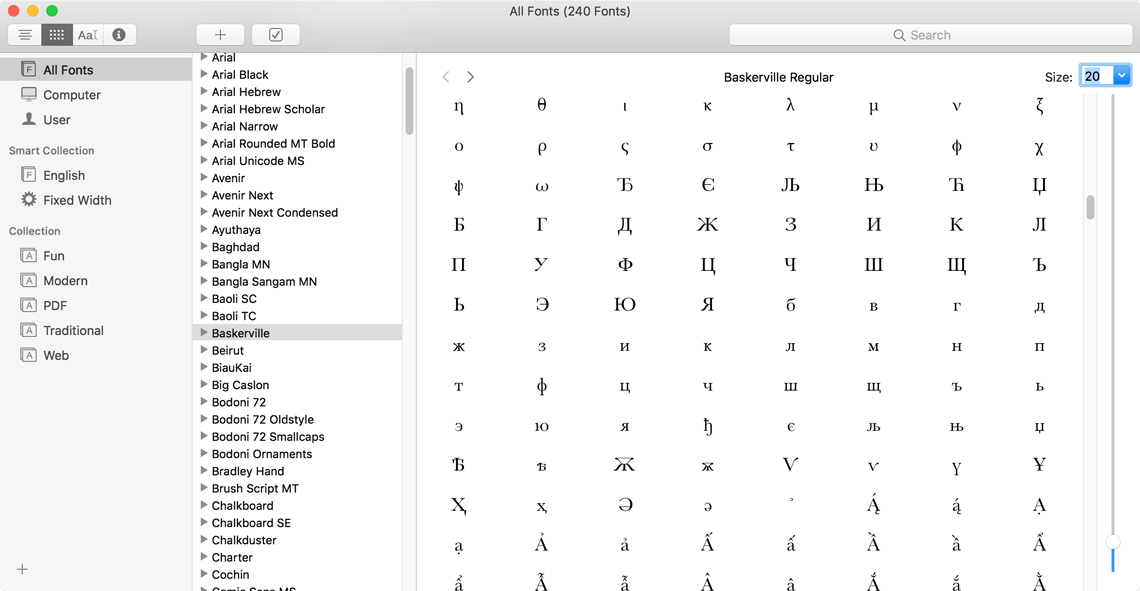Validate fonts using the checkmark toolbar icon
1140x591 pixels.
(275, 33)
